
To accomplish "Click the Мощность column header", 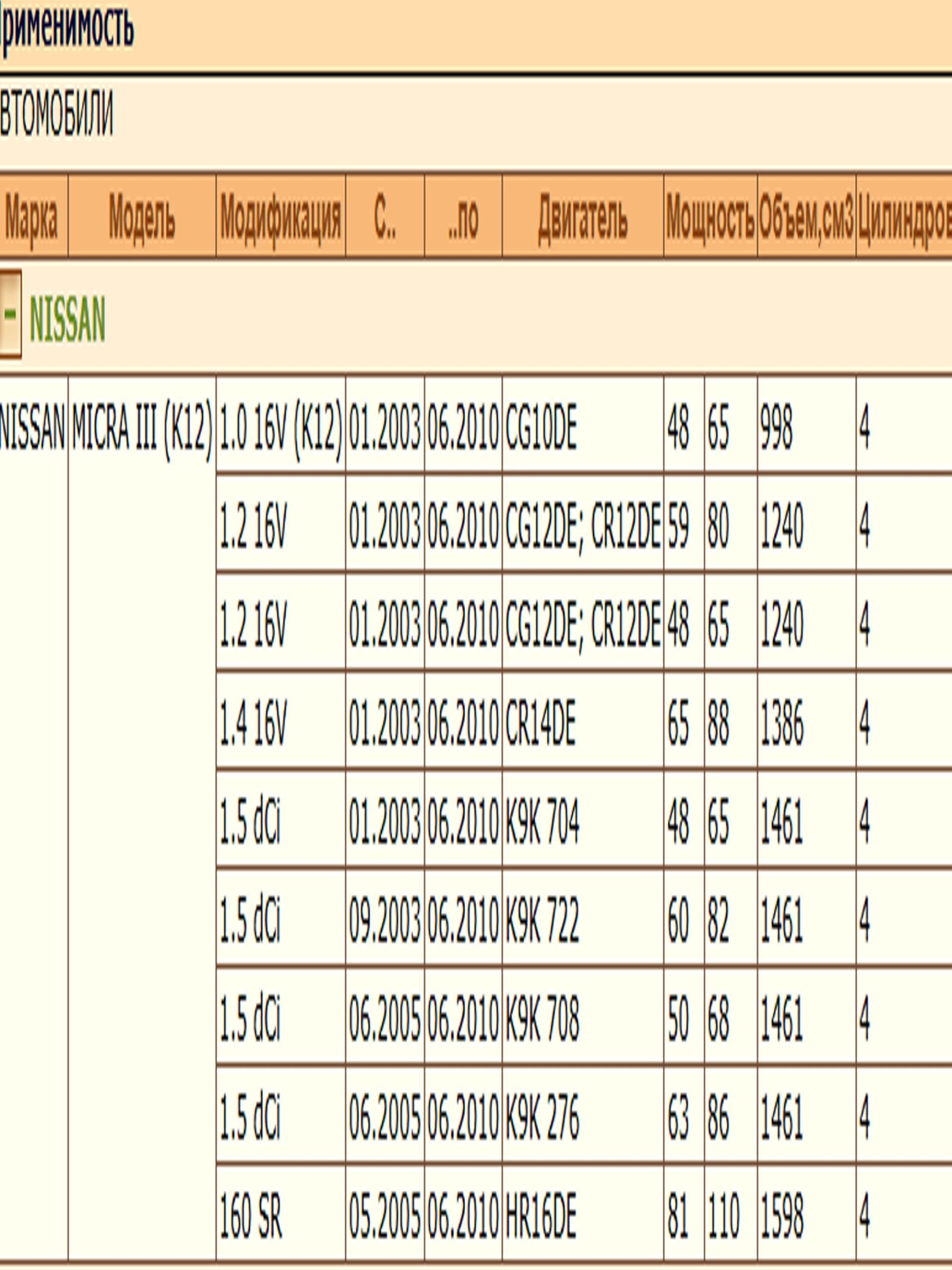I will tap(710, 218).
